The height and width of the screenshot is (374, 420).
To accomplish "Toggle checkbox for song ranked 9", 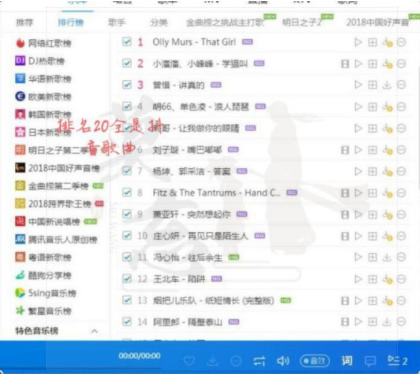I will click(127, 214).
